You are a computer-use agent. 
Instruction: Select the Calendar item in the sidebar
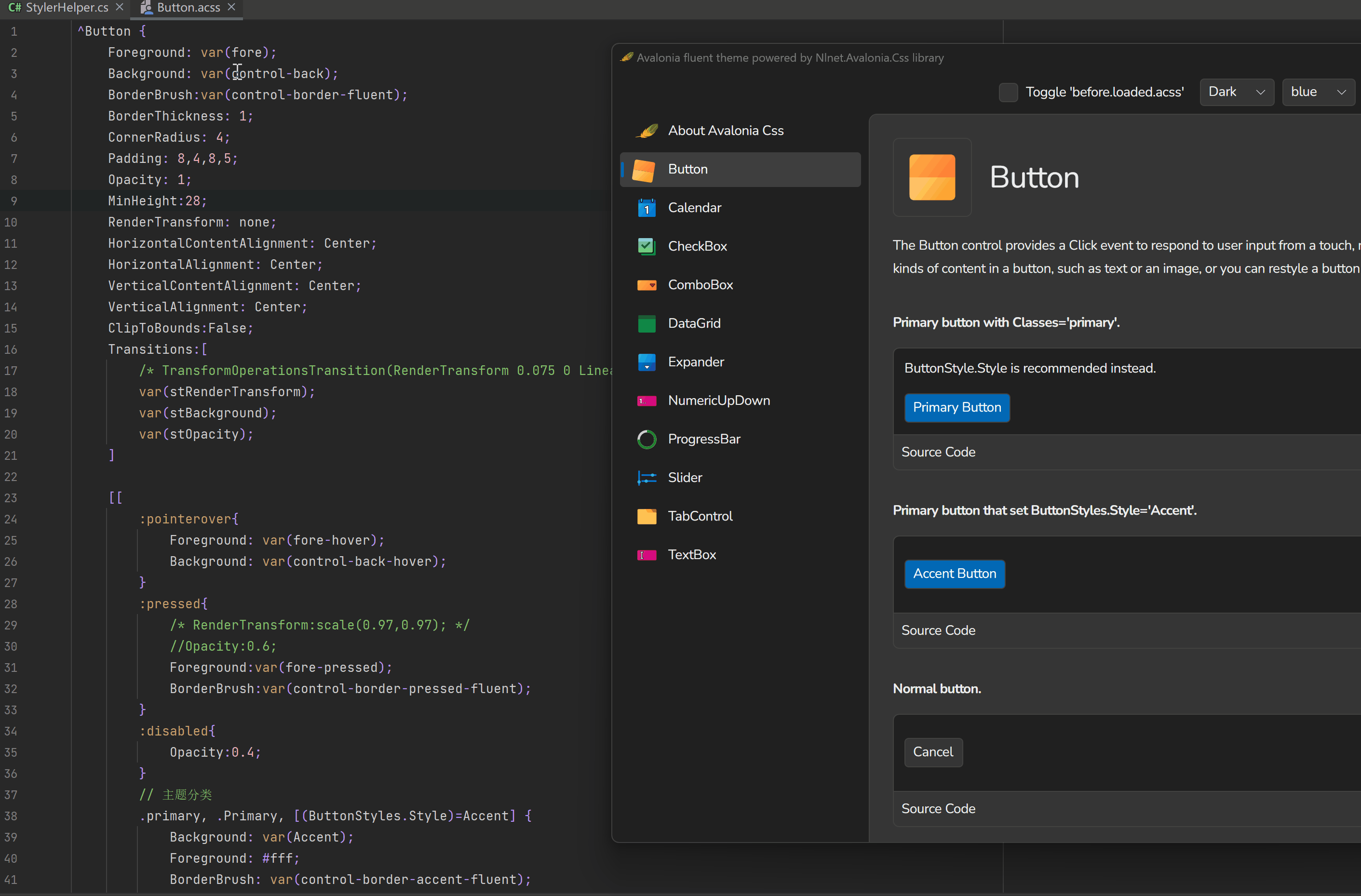[x=695, y=207]
